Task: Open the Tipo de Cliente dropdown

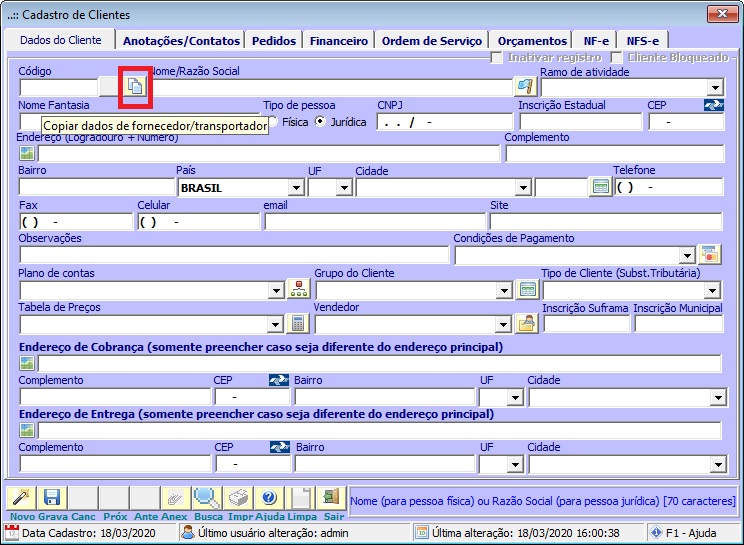Action: click(x=712, y=290)
